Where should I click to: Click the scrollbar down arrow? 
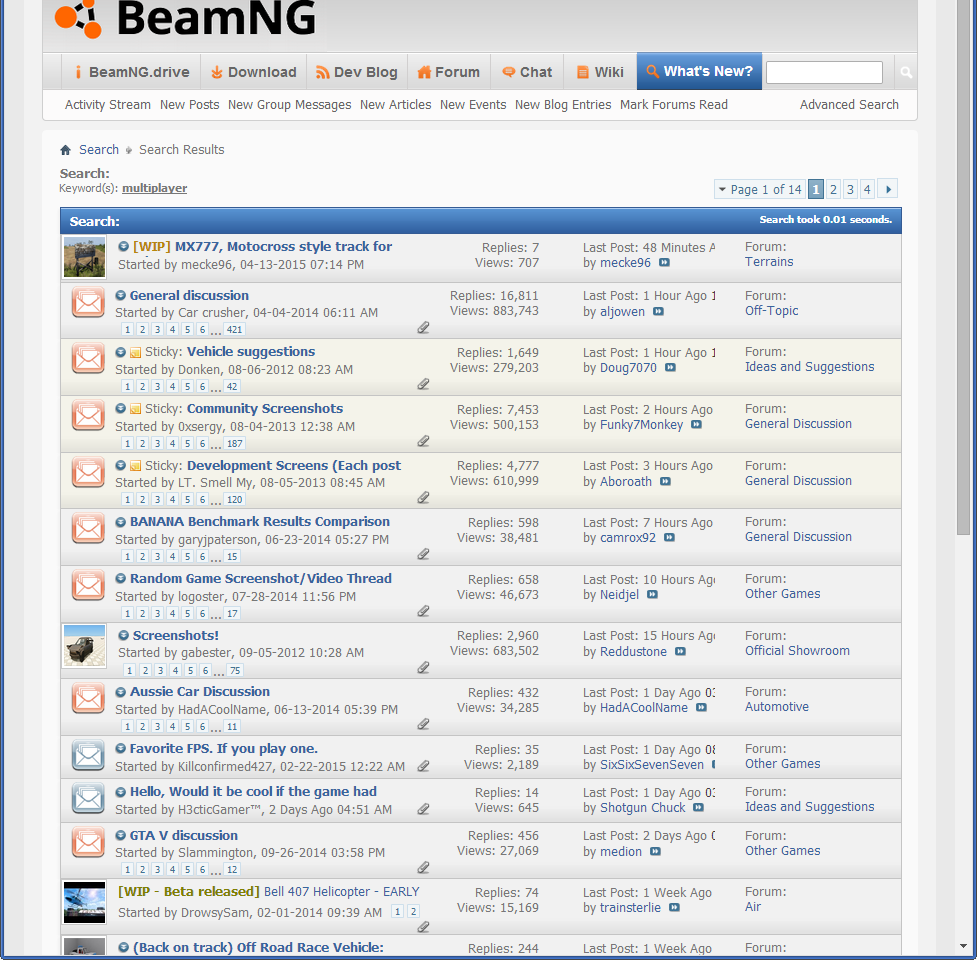pyautogui.click(x=963, y=946)
